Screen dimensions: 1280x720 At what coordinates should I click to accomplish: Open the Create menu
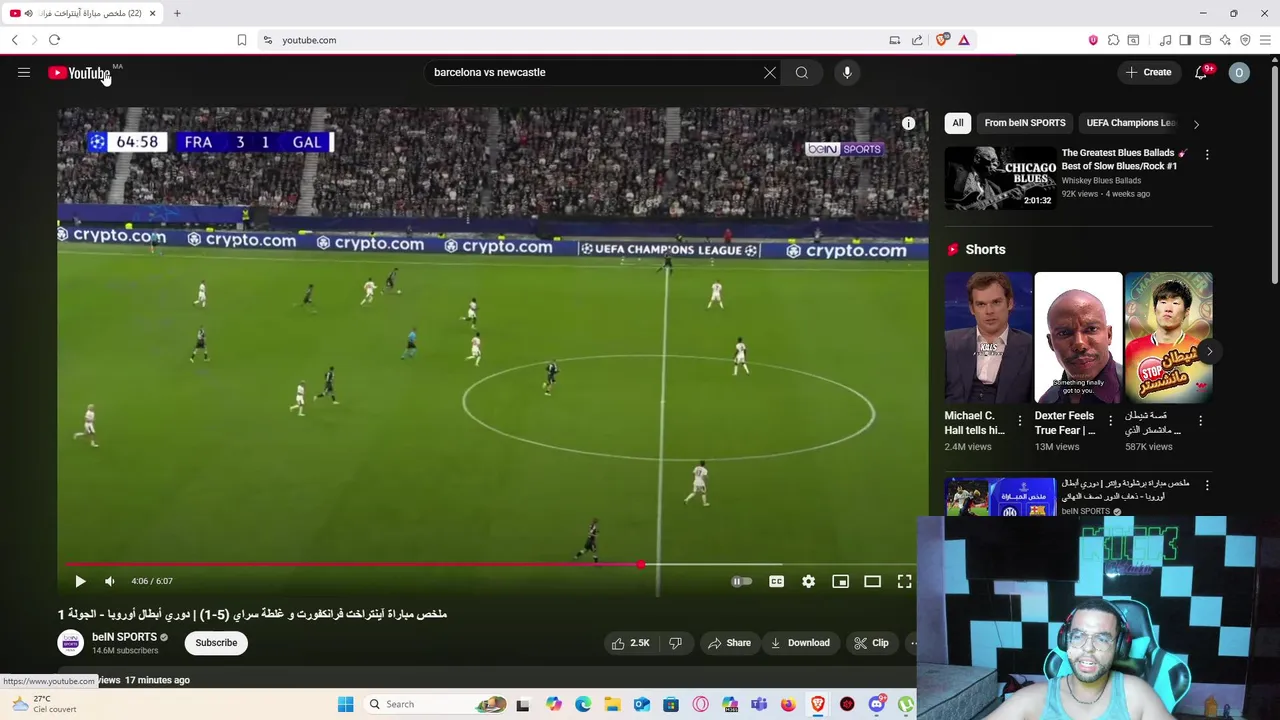tap(1148, 72)
